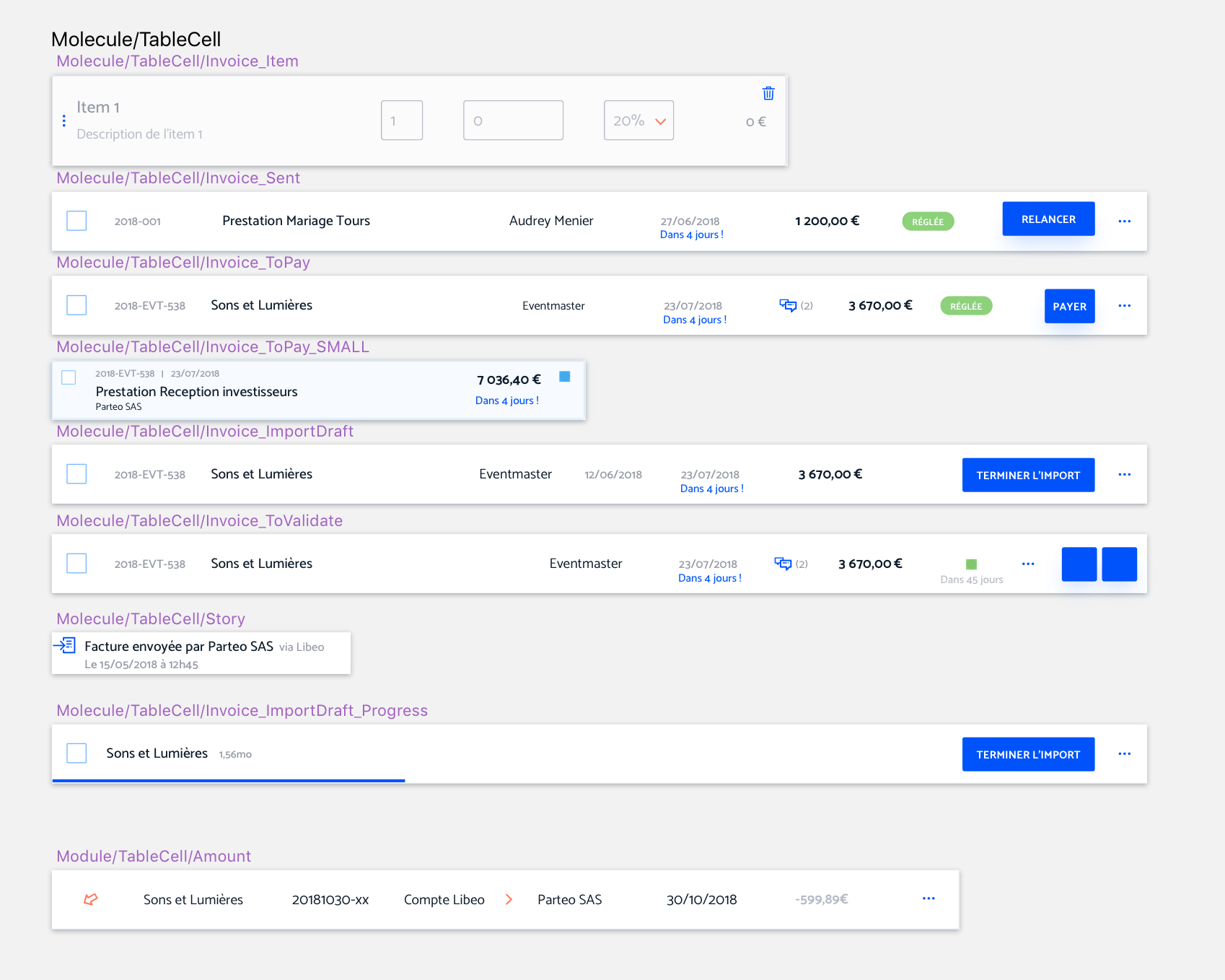The width and height of the screenshot is (1225, 980).
Task: Click Audrey Menier client name
Action: (551, 221)
